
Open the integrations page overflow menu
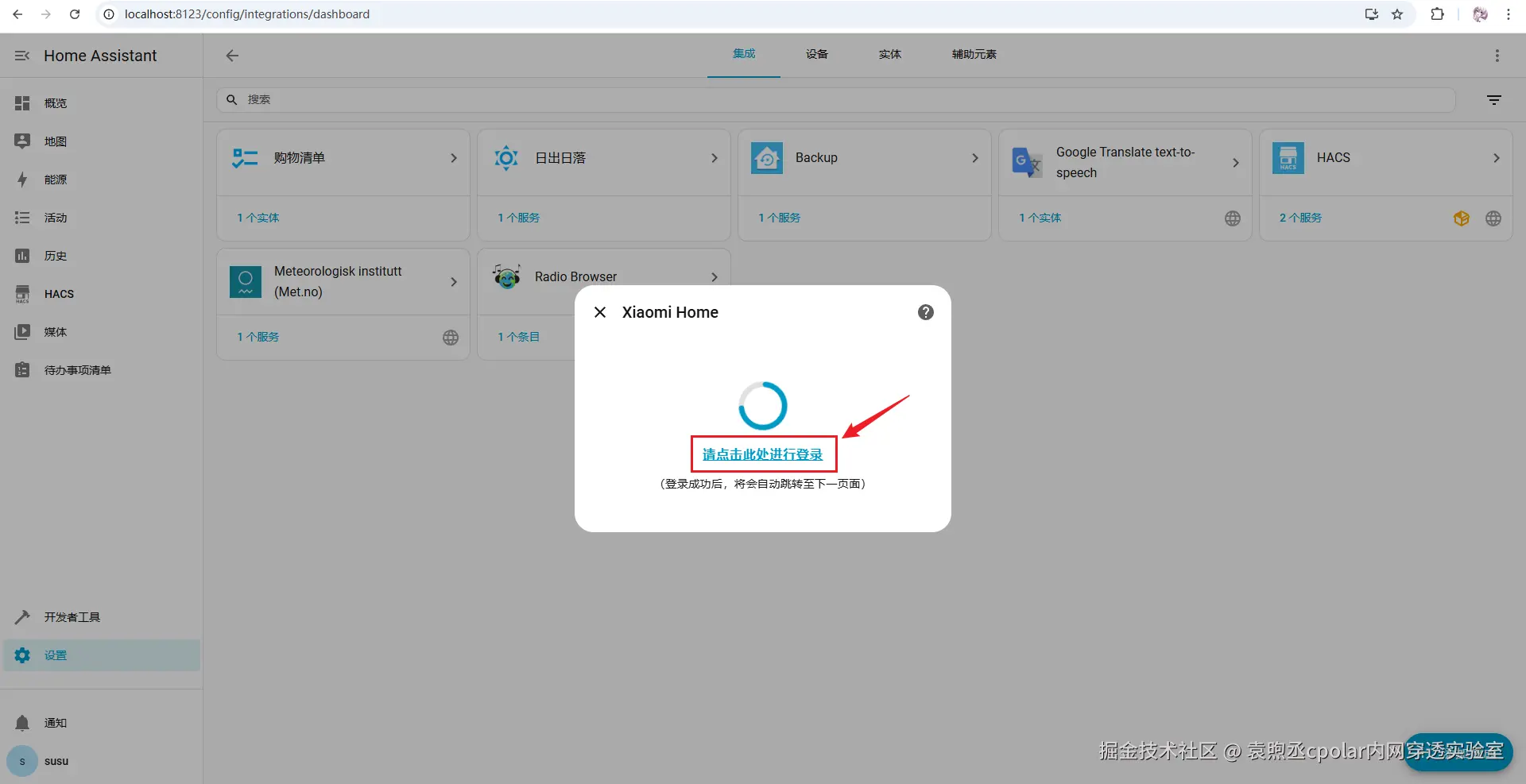[x=1497, y=56]
